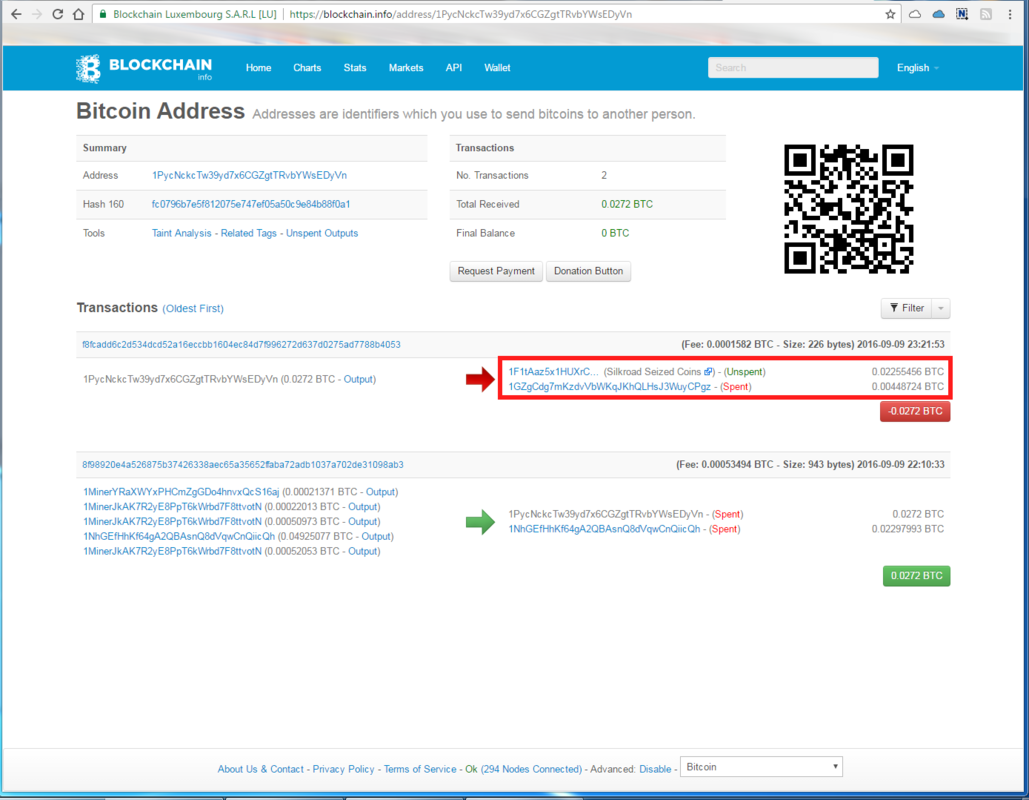1029x800 pixels.
Task: Click the Search input field
Action: 793,68
